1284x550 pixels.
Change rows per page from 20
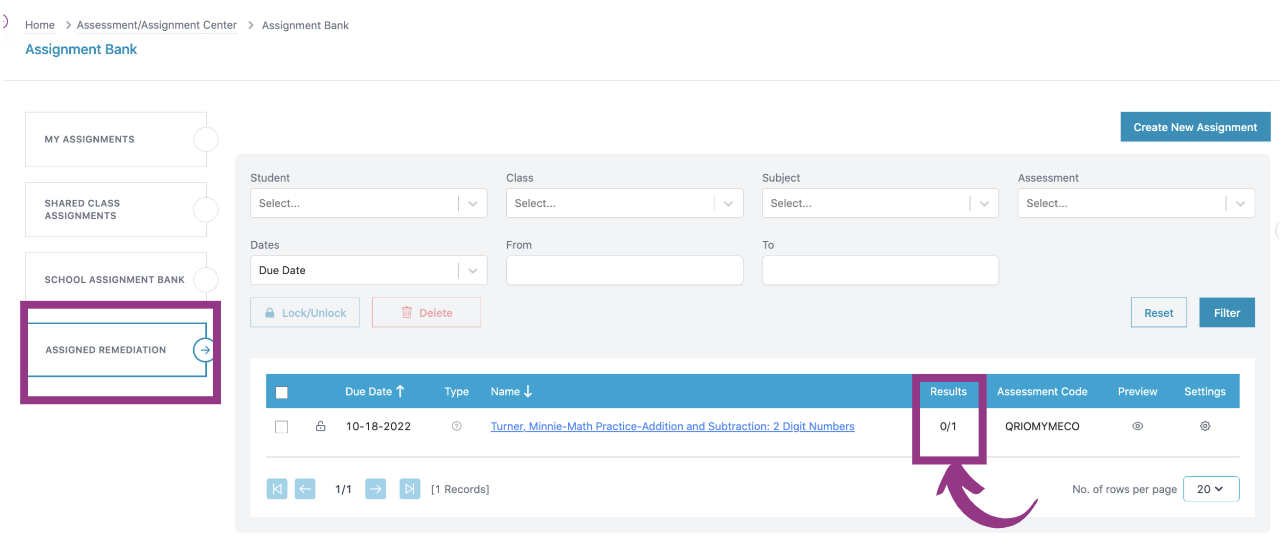[x=1211, y=489]
